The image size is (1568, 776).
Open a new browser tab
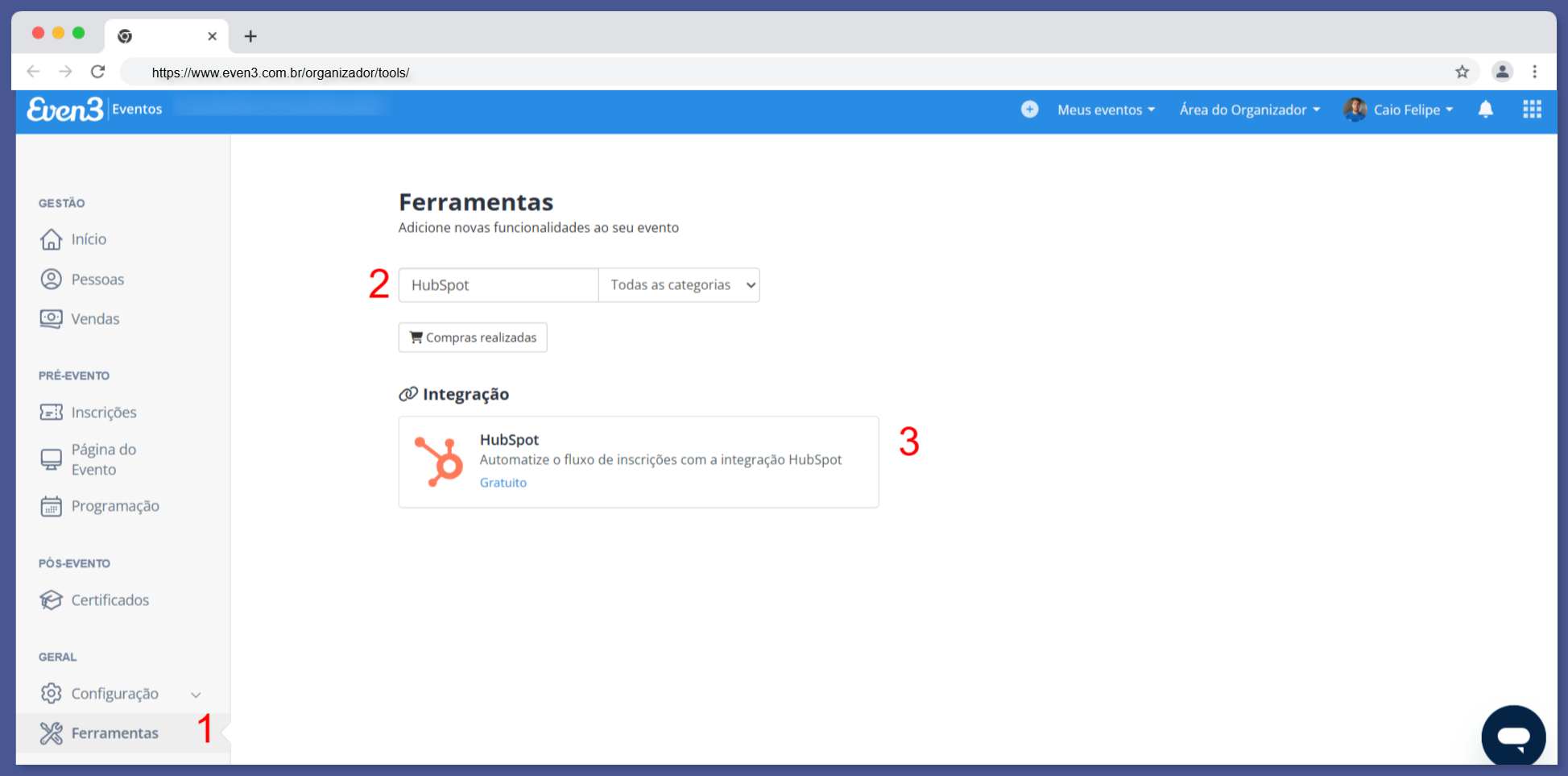coord(250,36)
